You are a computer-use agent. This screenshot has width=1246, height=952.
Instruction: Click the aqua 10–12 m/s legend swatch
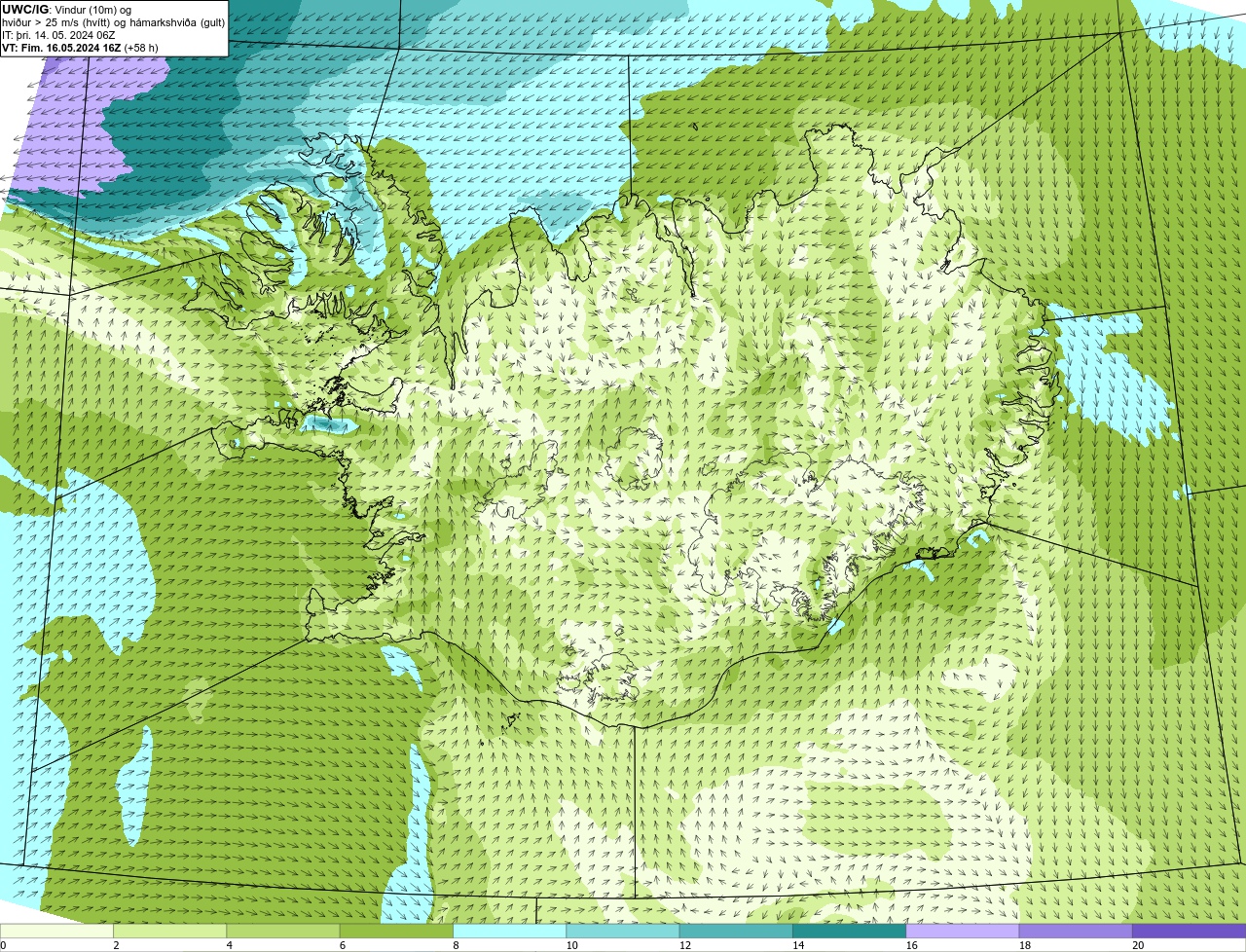[x=623, y=932]
